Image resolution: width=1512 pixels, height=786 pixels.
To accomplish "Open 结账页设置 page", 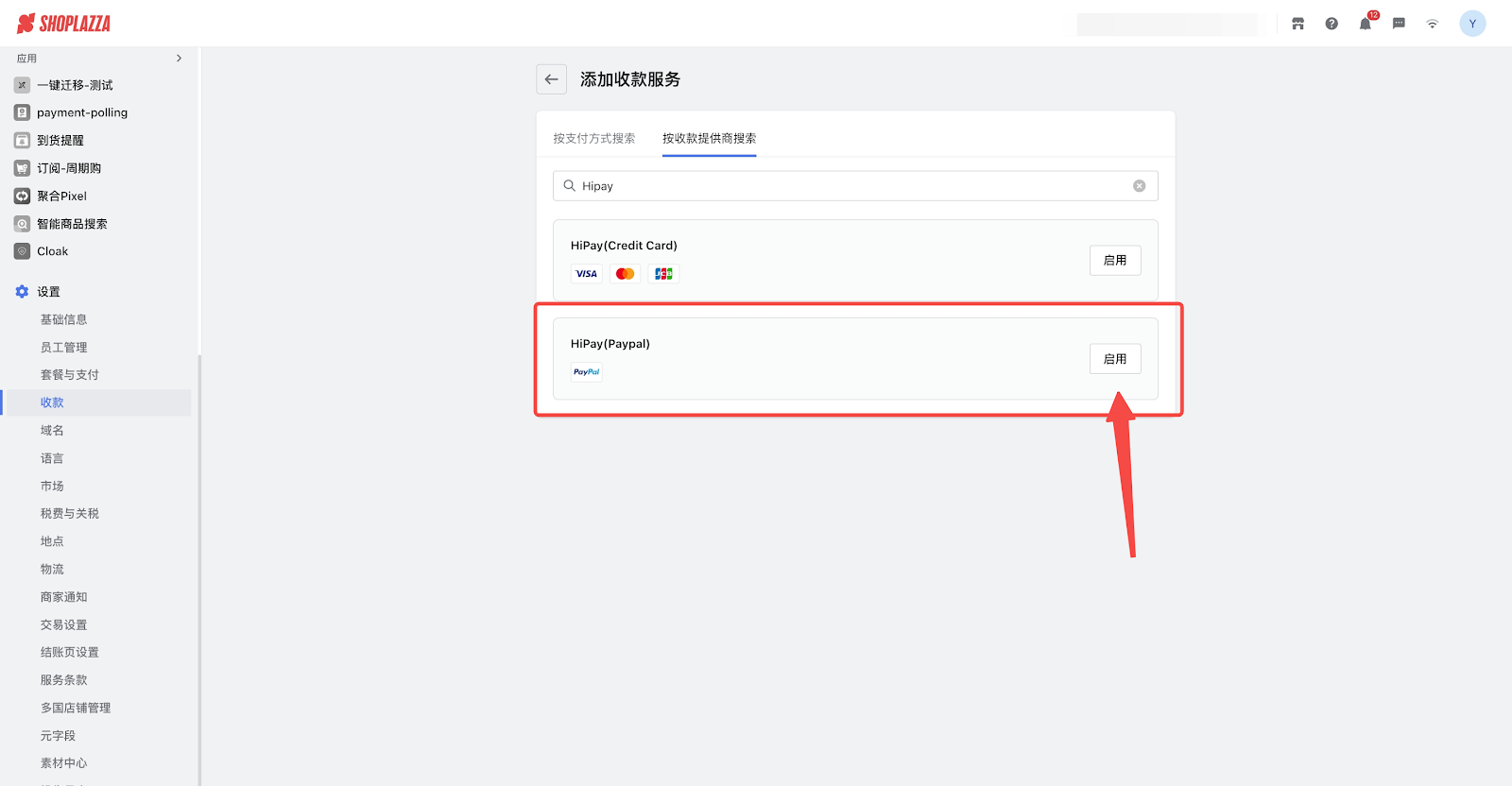I will pos(69,653).
